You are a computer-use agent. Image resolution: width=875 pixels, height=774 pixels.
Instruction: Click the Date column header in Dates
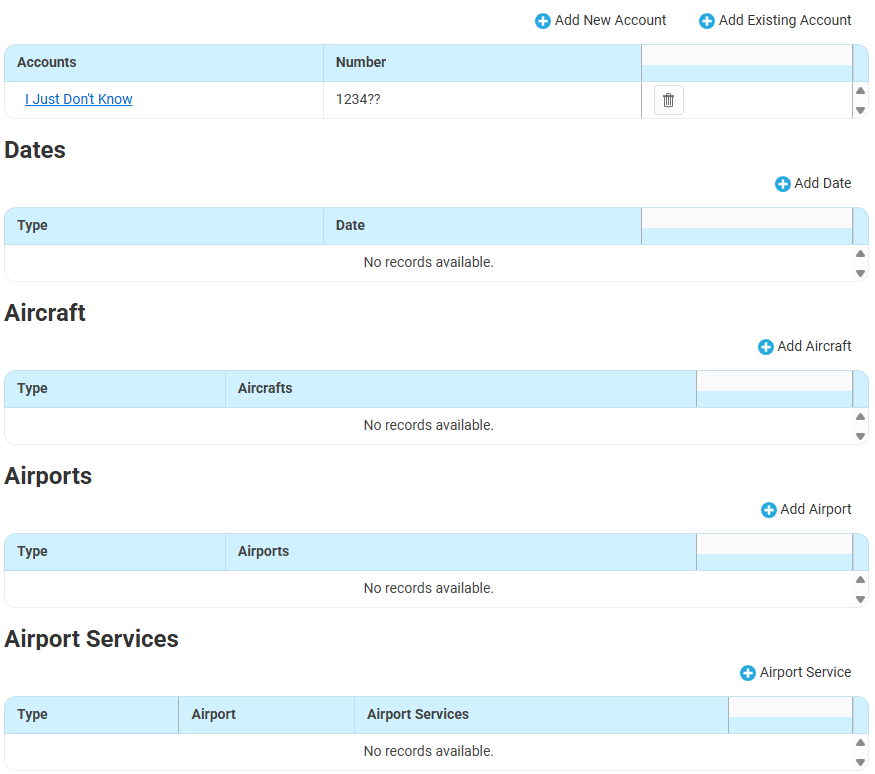[x=350, y=225]
